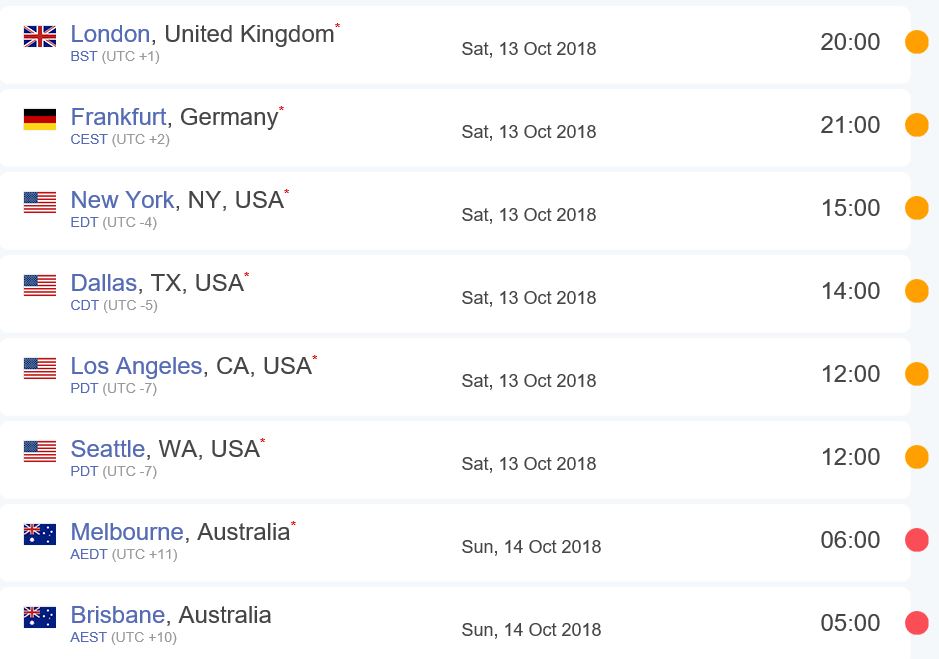
Task: Open the London city link
Action: 110,34
